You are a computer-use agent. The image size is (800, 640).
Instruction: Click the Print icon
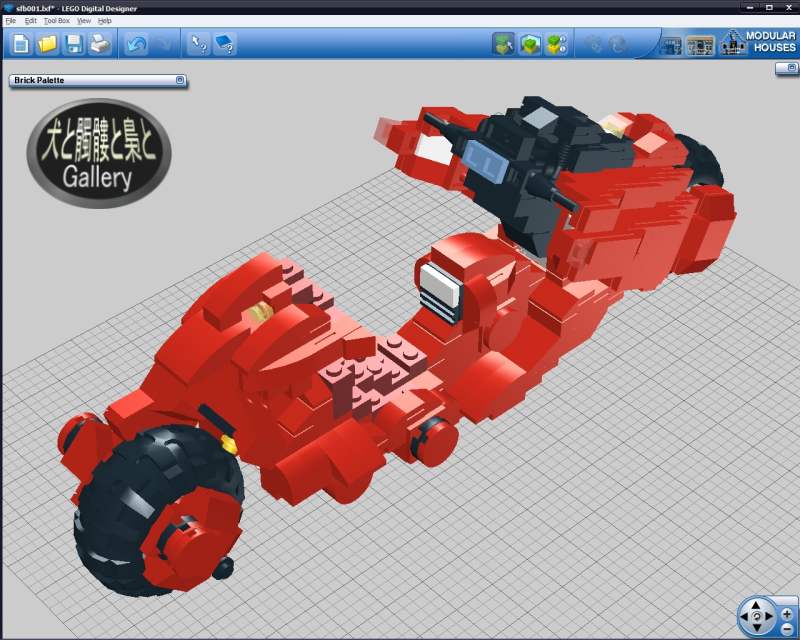point(99,44)
